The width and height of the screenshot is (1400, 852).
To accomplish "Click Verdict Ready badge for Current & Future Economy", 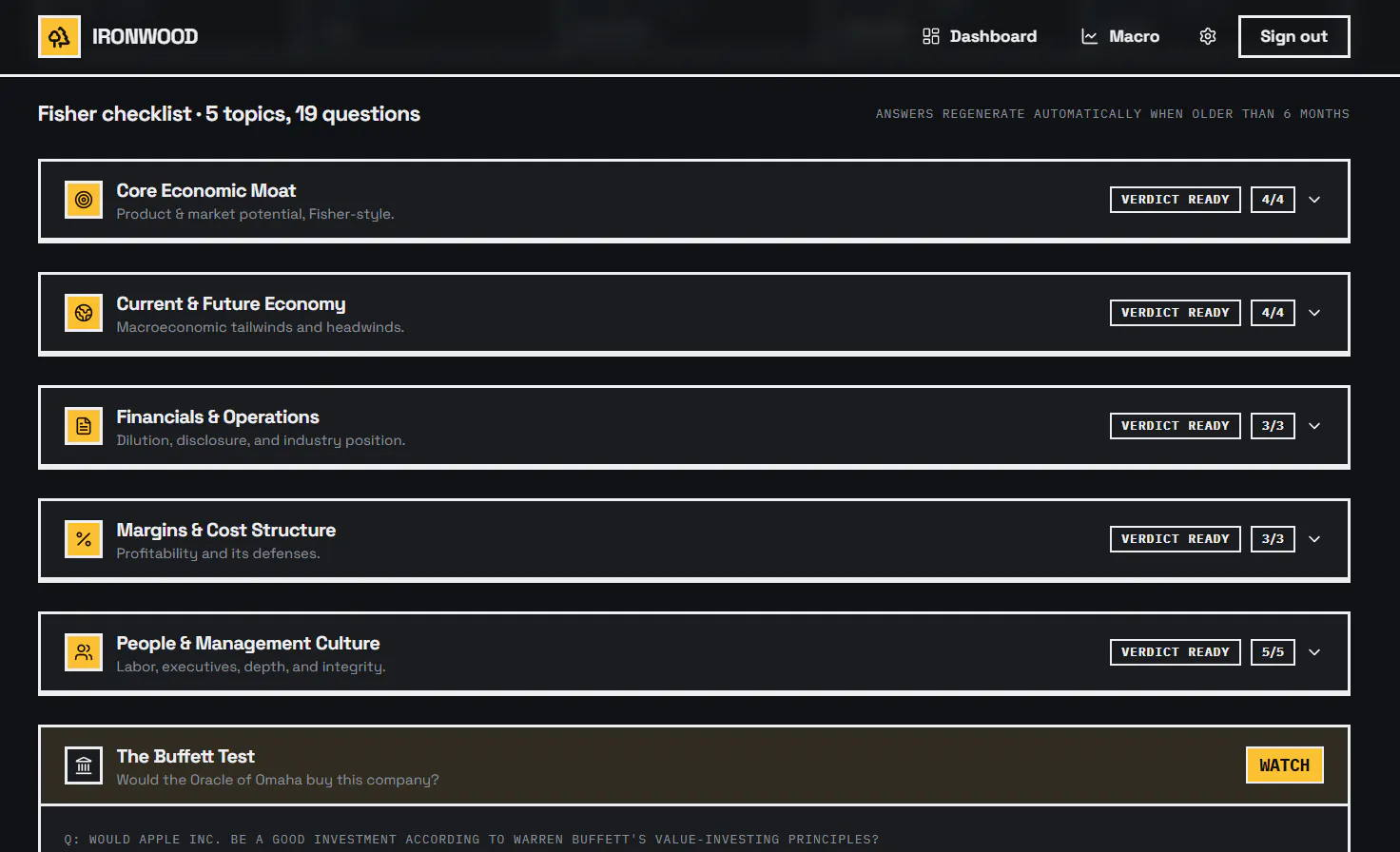I will pos(1176,313).
